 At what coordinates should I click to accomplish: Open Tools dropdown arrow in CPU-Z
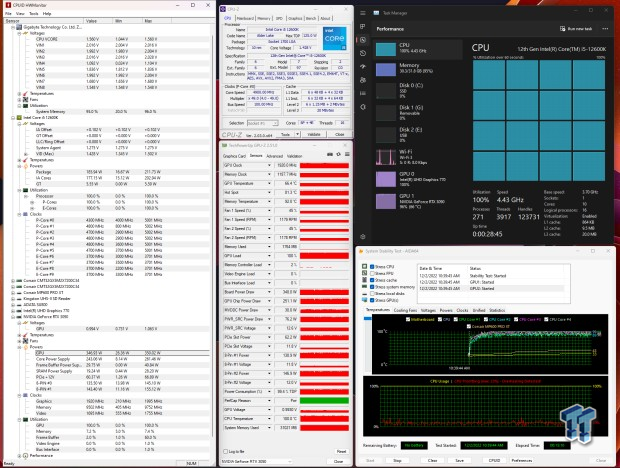[x=297, y=134]
